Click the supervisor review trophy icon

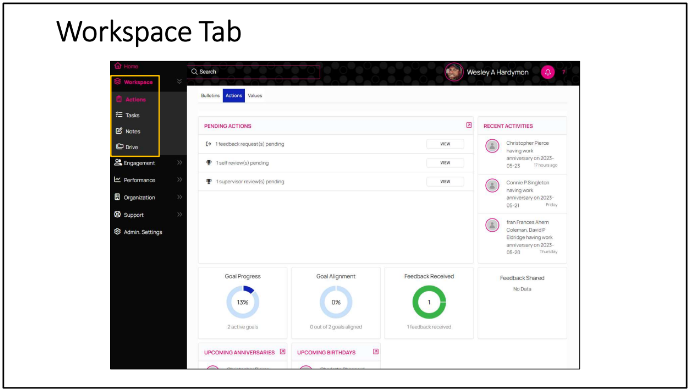pos(209,181)
